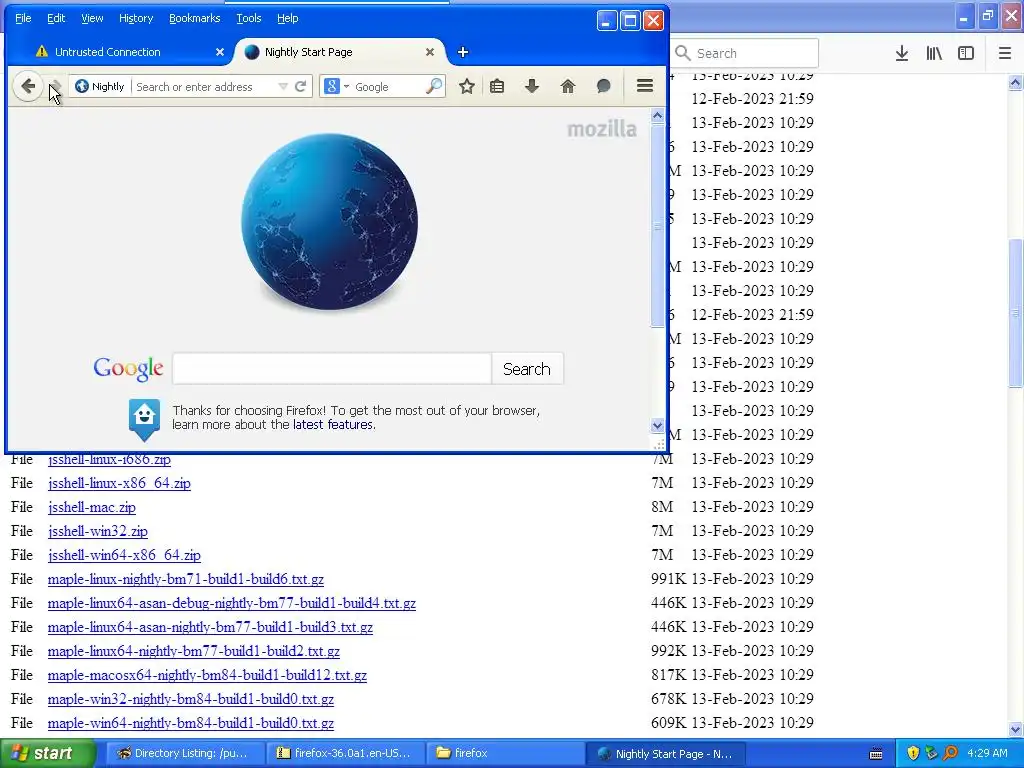Viewport: 1024px width, 768px height.
Task: Open maple-linux64-asan-nightly-bm77-build1-build3.txt.gz link
Action: coord(210,628)
